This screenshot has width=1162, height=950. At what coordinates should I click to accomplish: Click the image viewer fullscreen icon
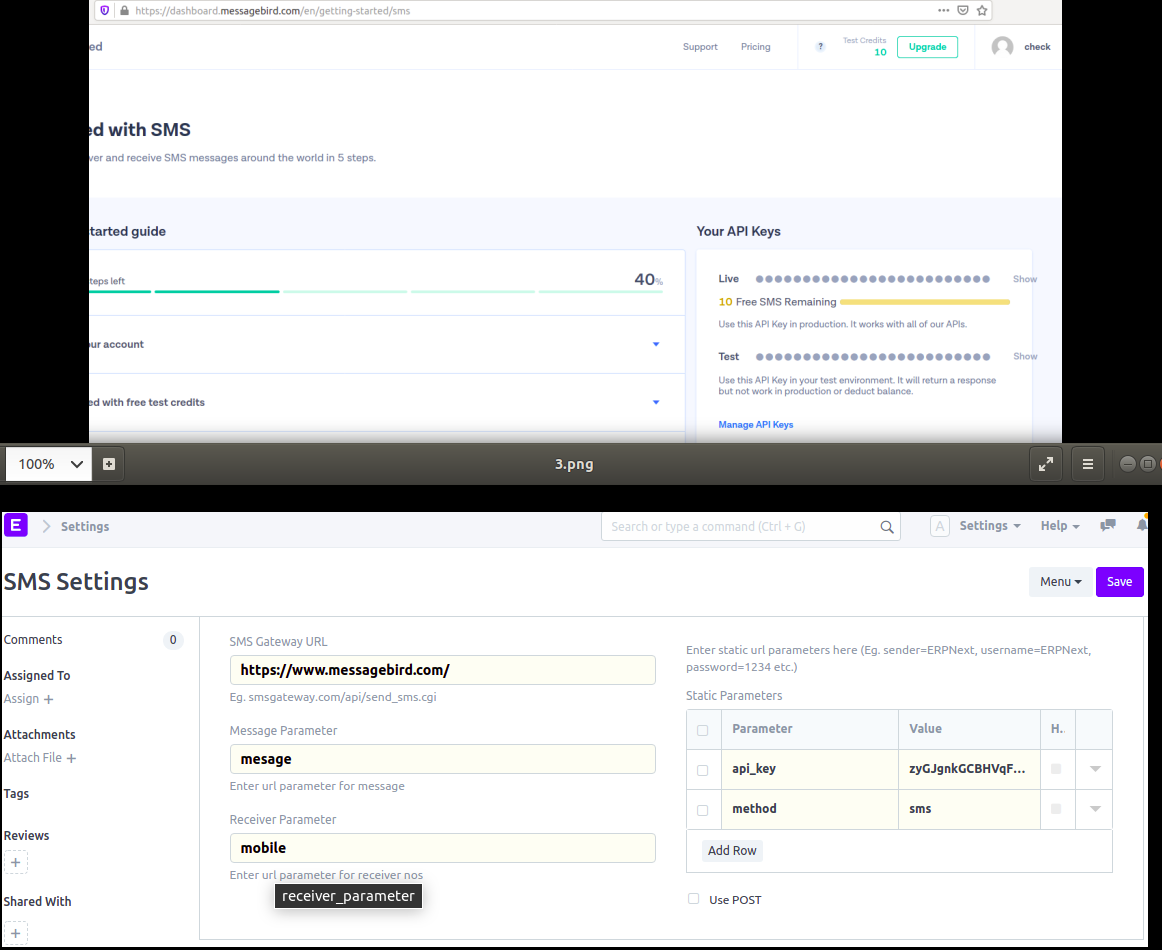(1046, 464)
